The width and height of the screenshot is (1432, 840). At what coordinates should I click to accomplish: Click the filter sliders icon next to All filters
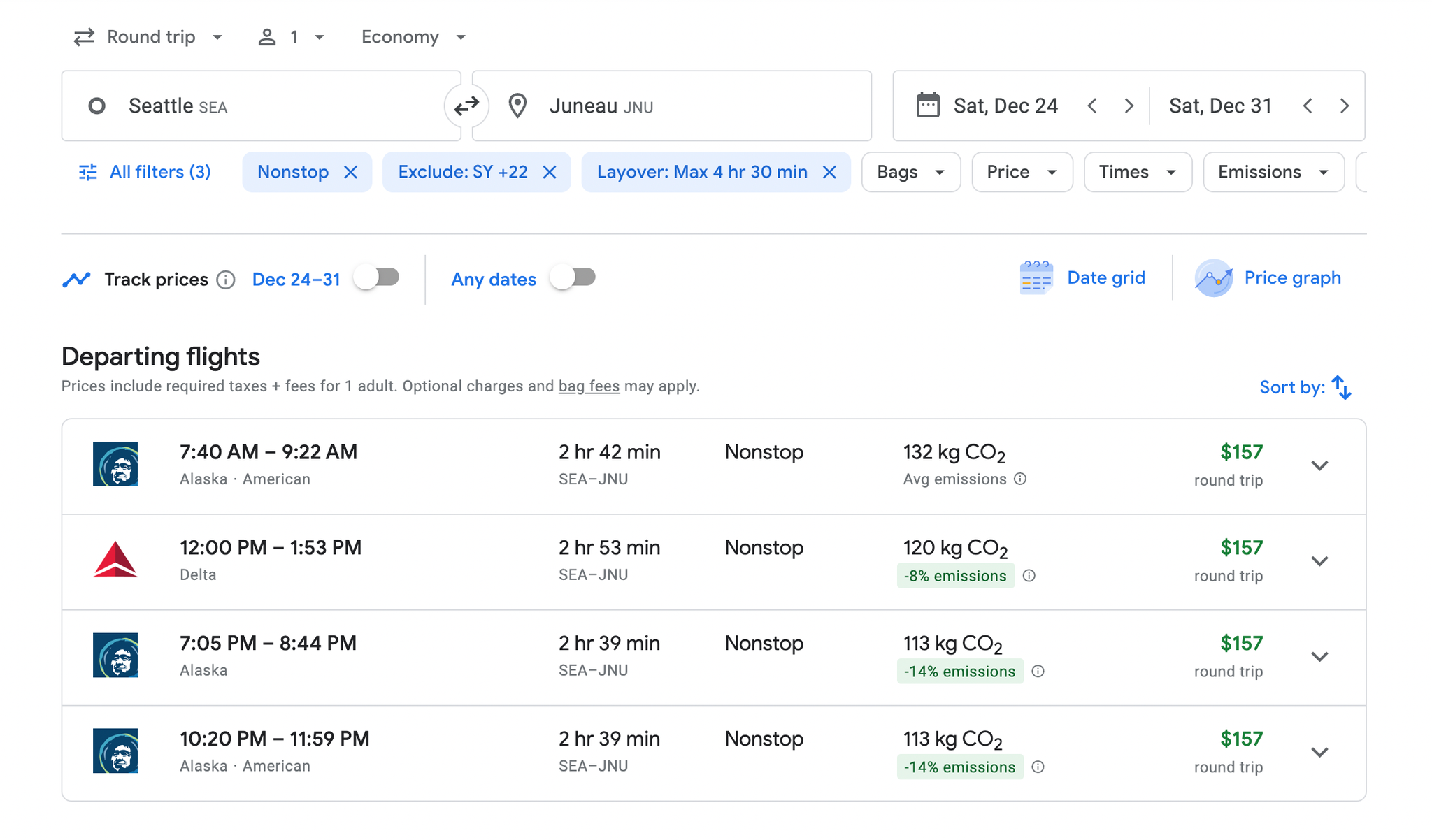(x=87, y=172)
